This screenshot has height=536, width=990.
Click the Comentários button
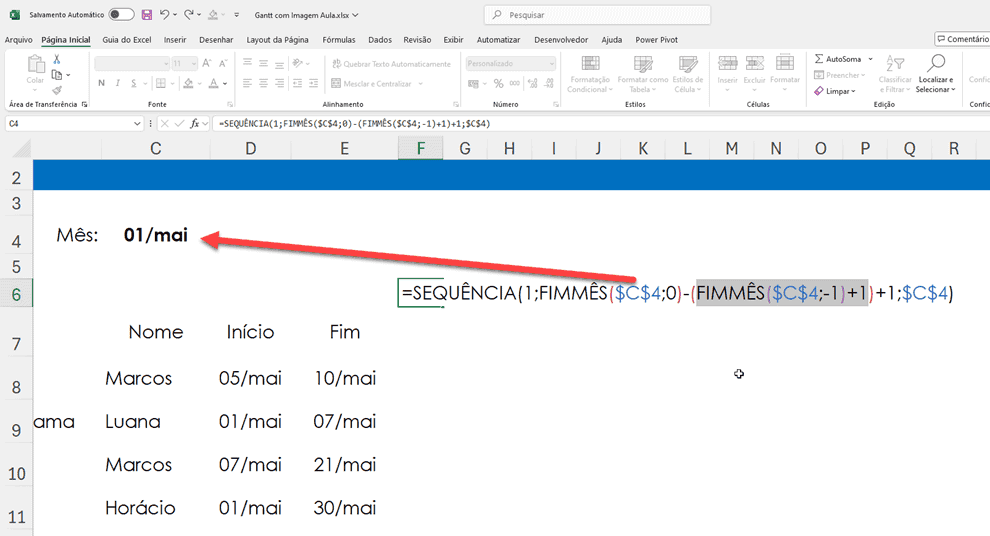click(x=962, y=39)
